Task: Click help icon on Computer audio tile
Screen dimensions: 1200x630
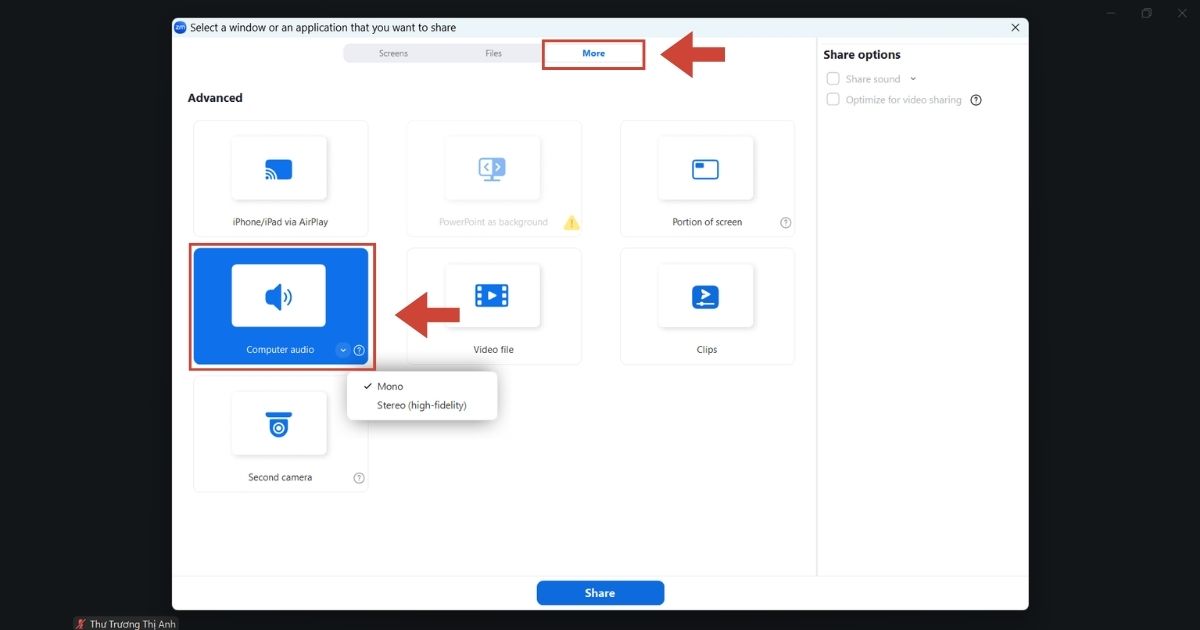Action: point(359,350)
